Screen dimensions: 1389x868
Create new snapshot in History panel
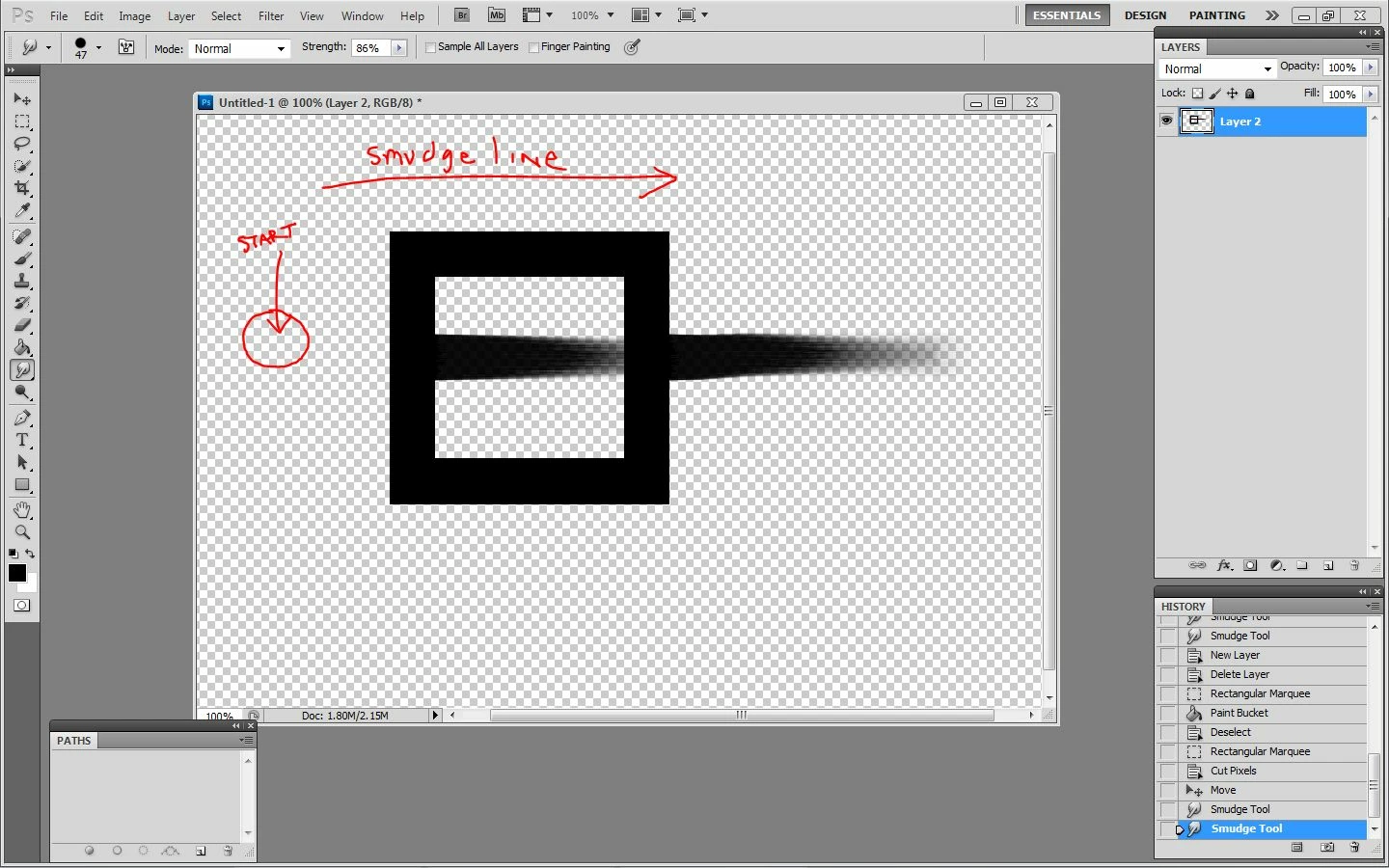click(x=1327, y=848)
